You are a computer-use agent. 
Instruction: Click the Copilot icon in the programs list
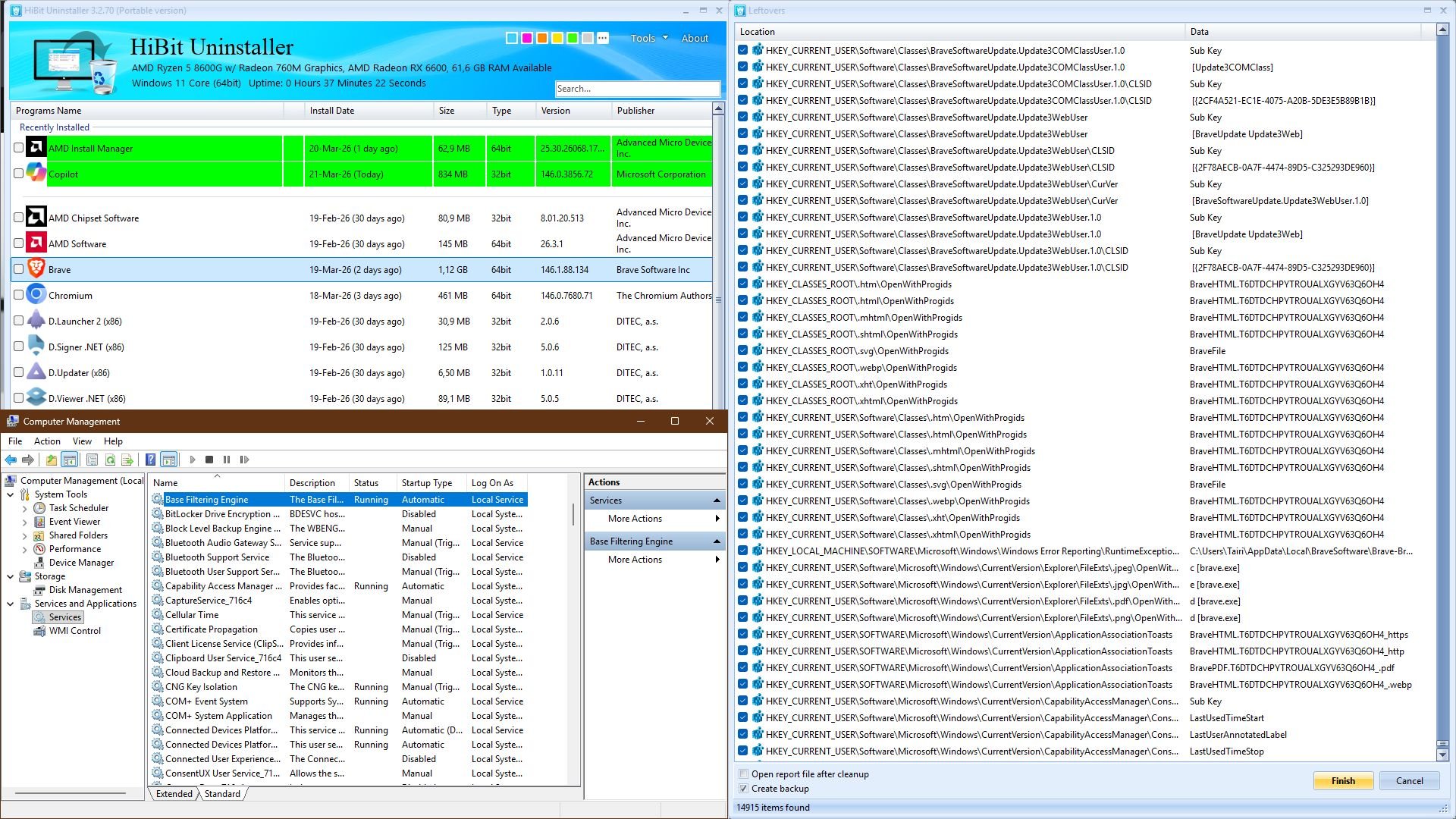36,173
